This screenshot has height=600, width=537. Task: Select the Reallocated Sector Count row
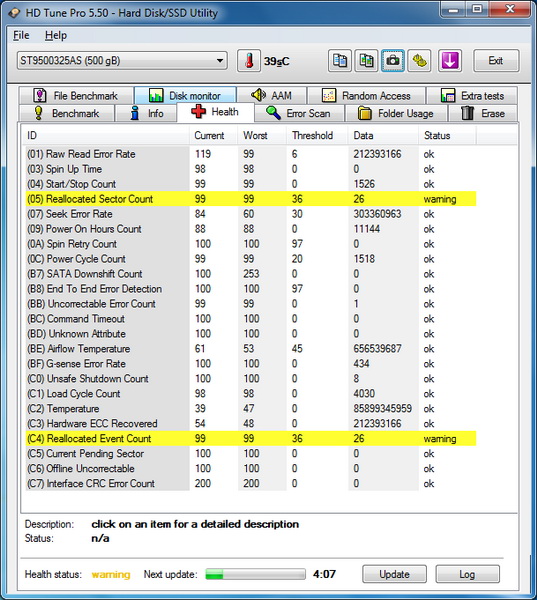251,199
